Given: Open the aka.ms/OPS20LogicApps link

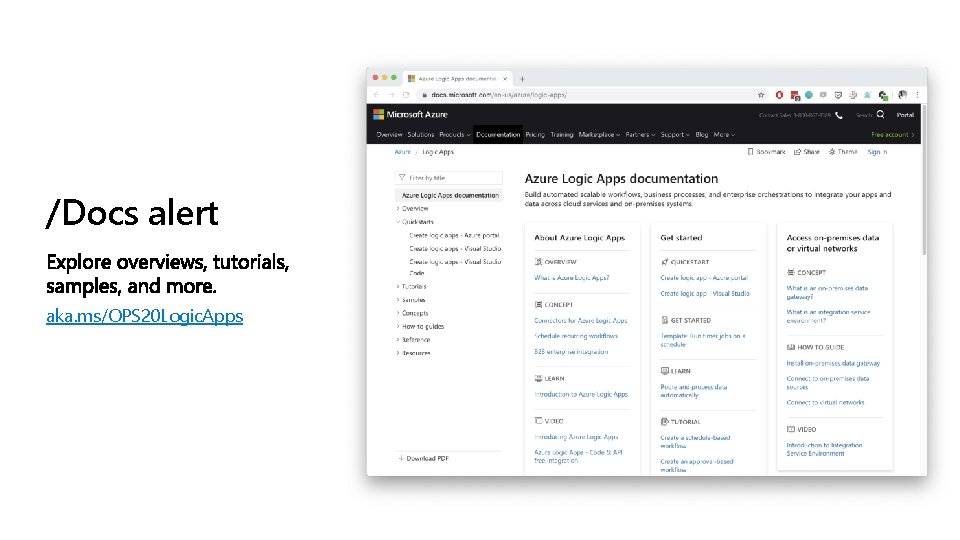Looking at the screenshot, I should pyautogui.click(x=144, y=316).
